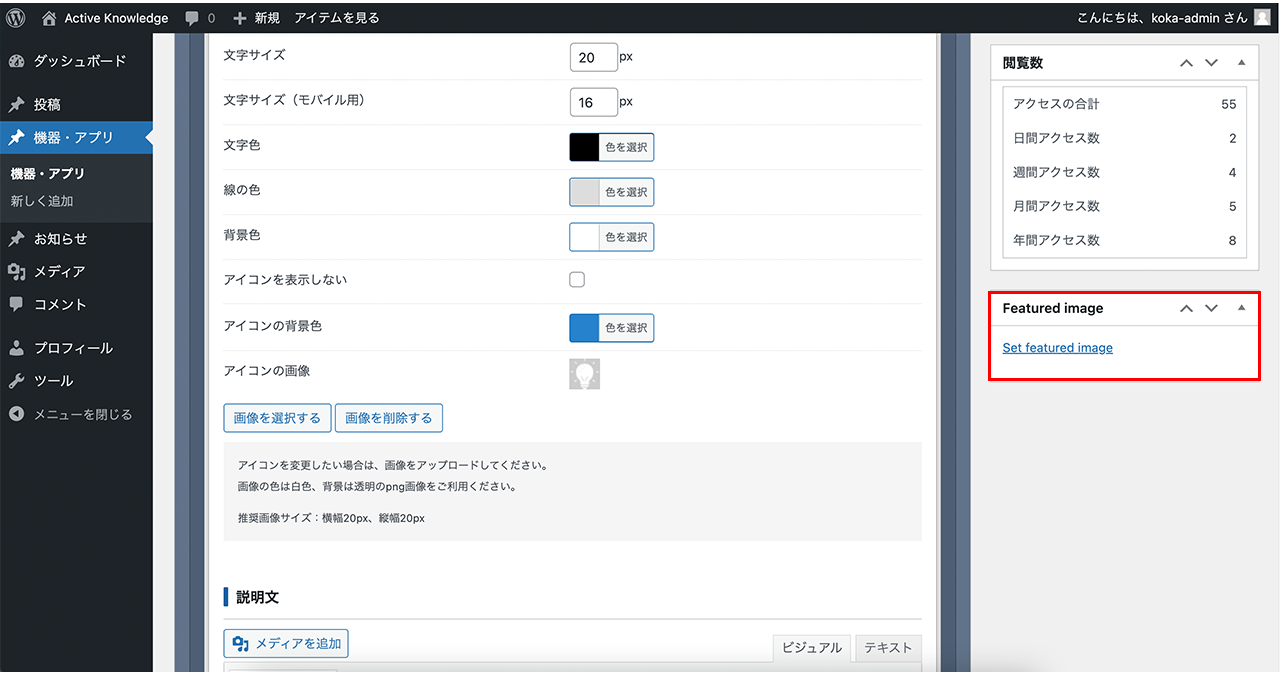Click the 投稿 pin icon
Screen dimensions: 1280x675
tap(16, 104)
